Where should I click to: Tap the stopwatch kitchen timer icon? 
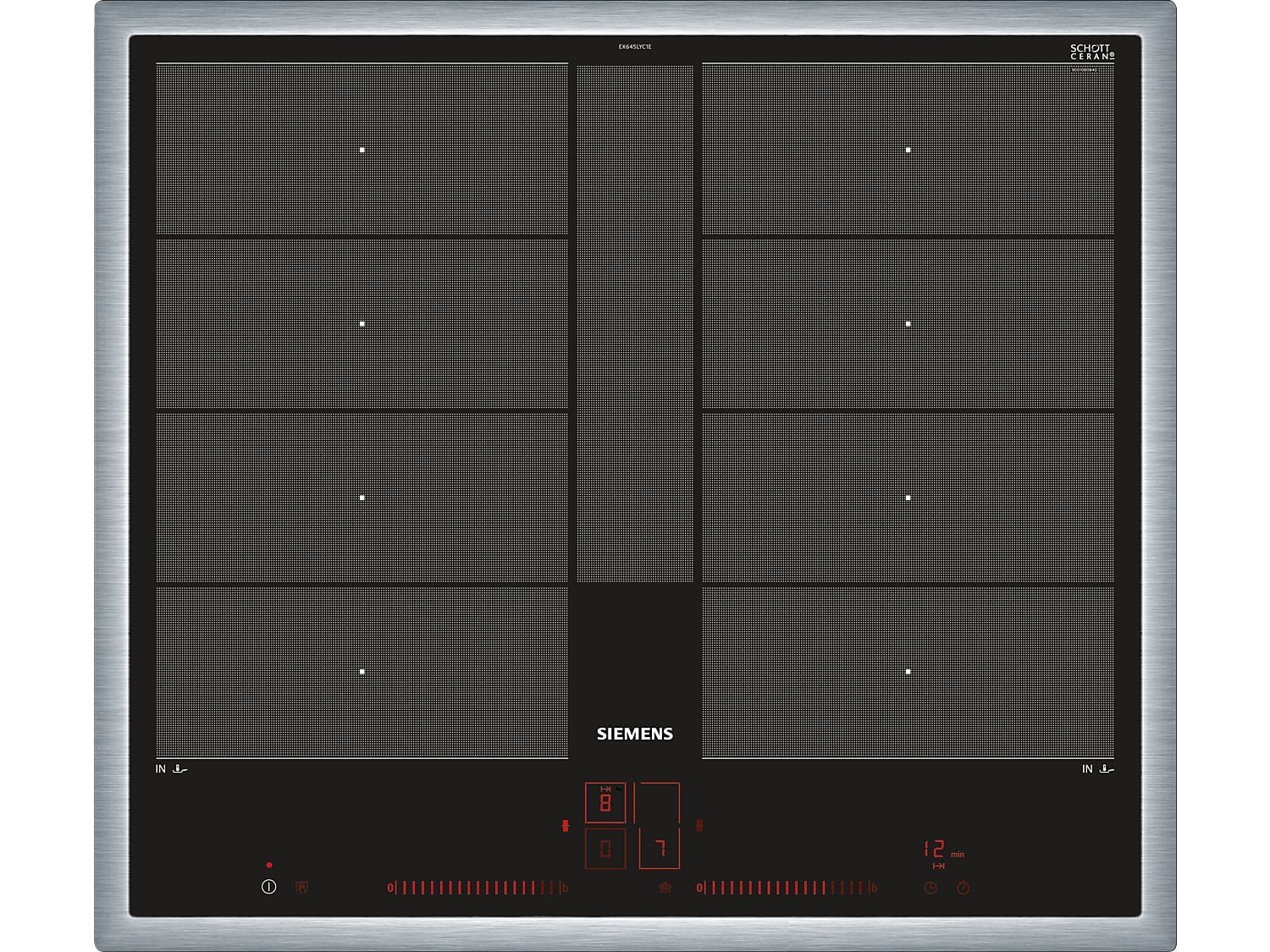[x=964, y=888]
